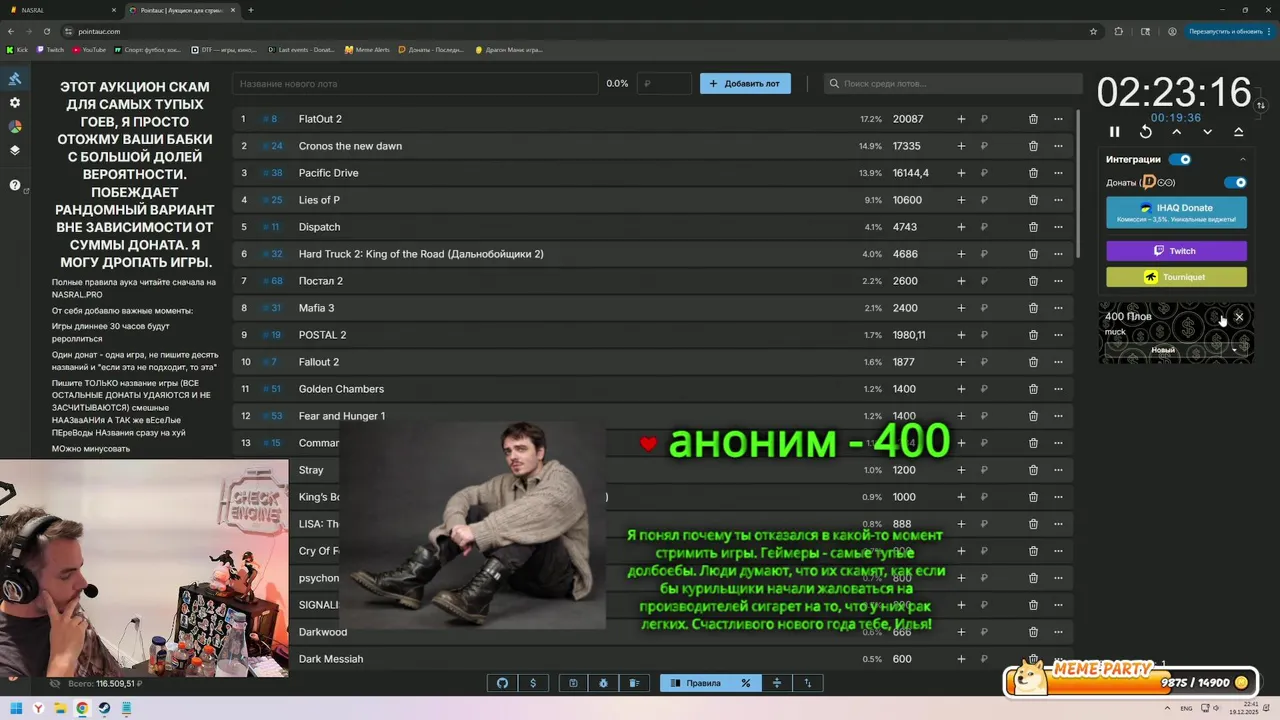Open more options for Cronos the new dawn
Image resolution: width=1280 pixels, height=720 pixels.
[1058, 146]
